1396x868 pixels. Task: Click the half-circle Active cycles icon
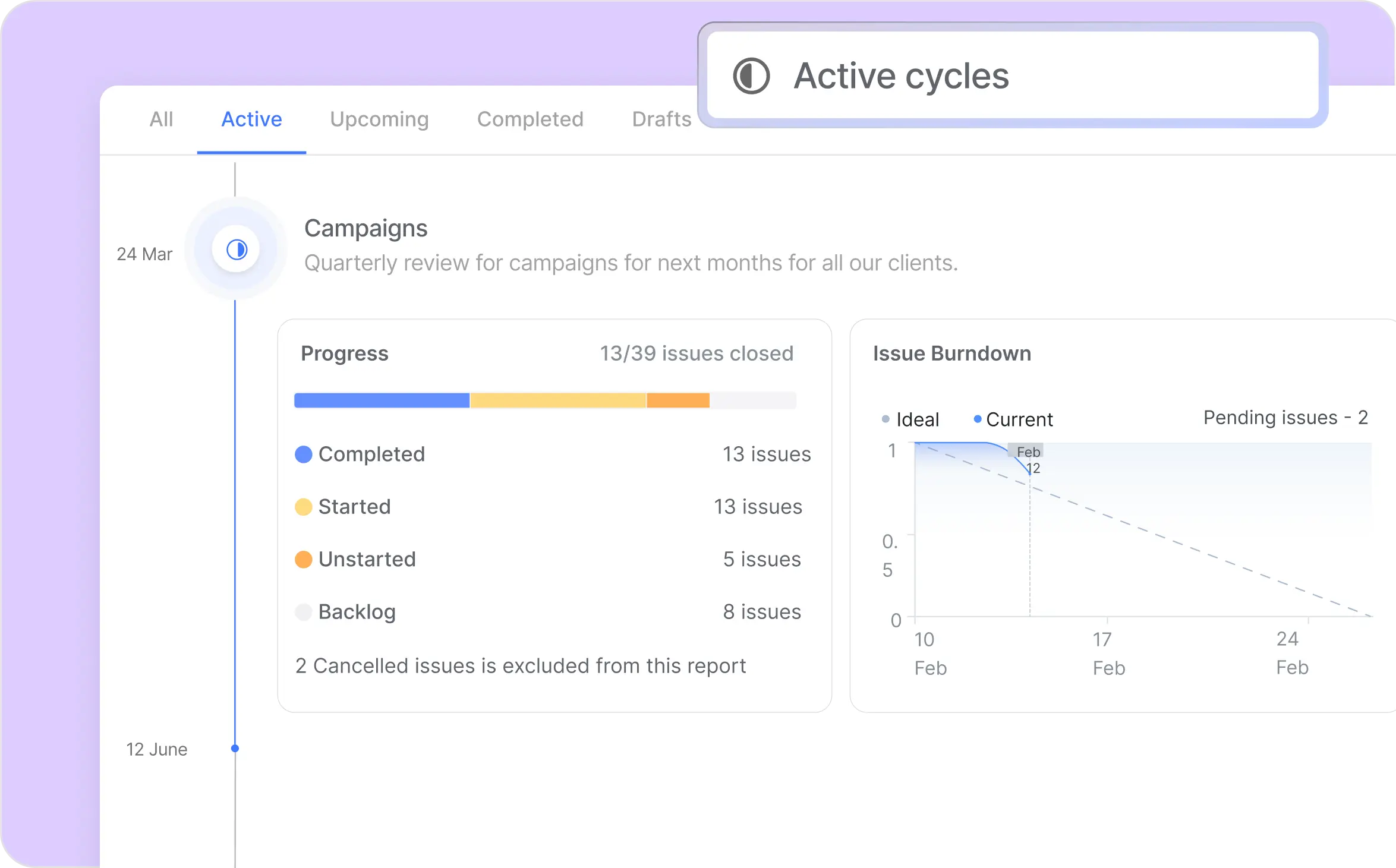coord(751,76)
